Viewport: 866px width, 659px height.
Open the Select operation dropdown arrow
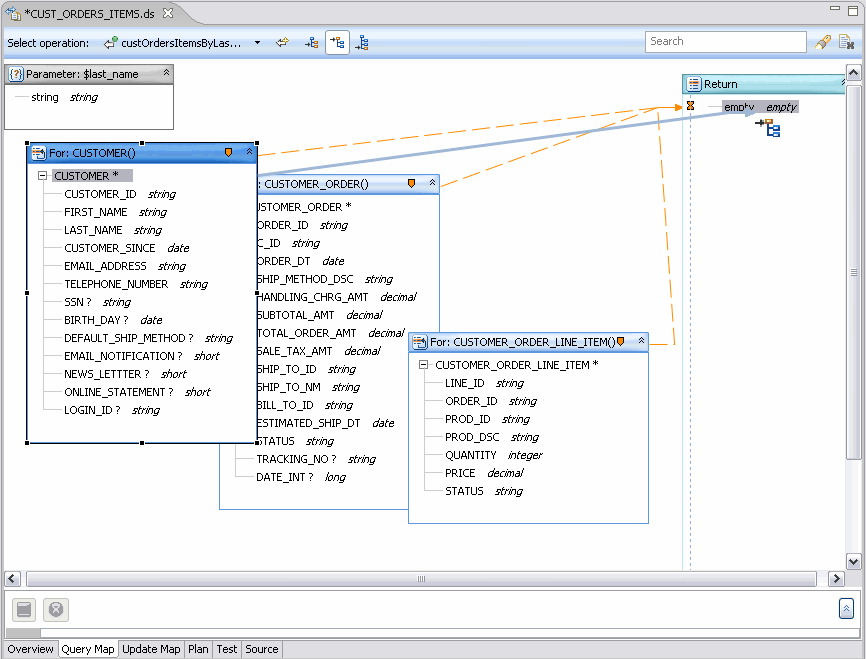click(x=257, y=43)
